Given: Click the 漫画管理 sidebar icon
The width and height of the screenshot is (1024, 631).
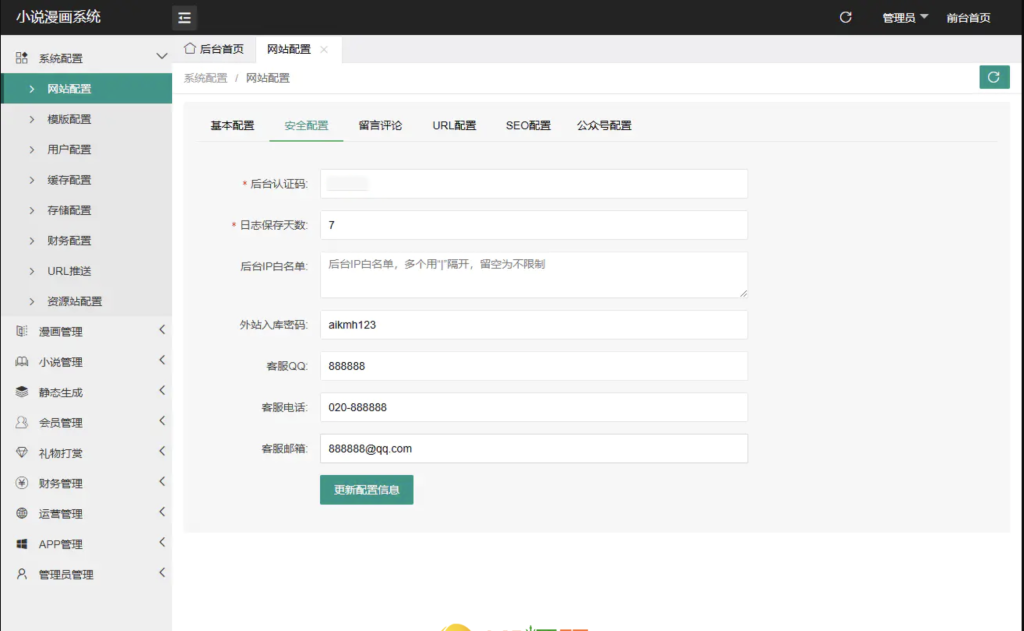Looking at the screenshot, I should pos(22,332).
